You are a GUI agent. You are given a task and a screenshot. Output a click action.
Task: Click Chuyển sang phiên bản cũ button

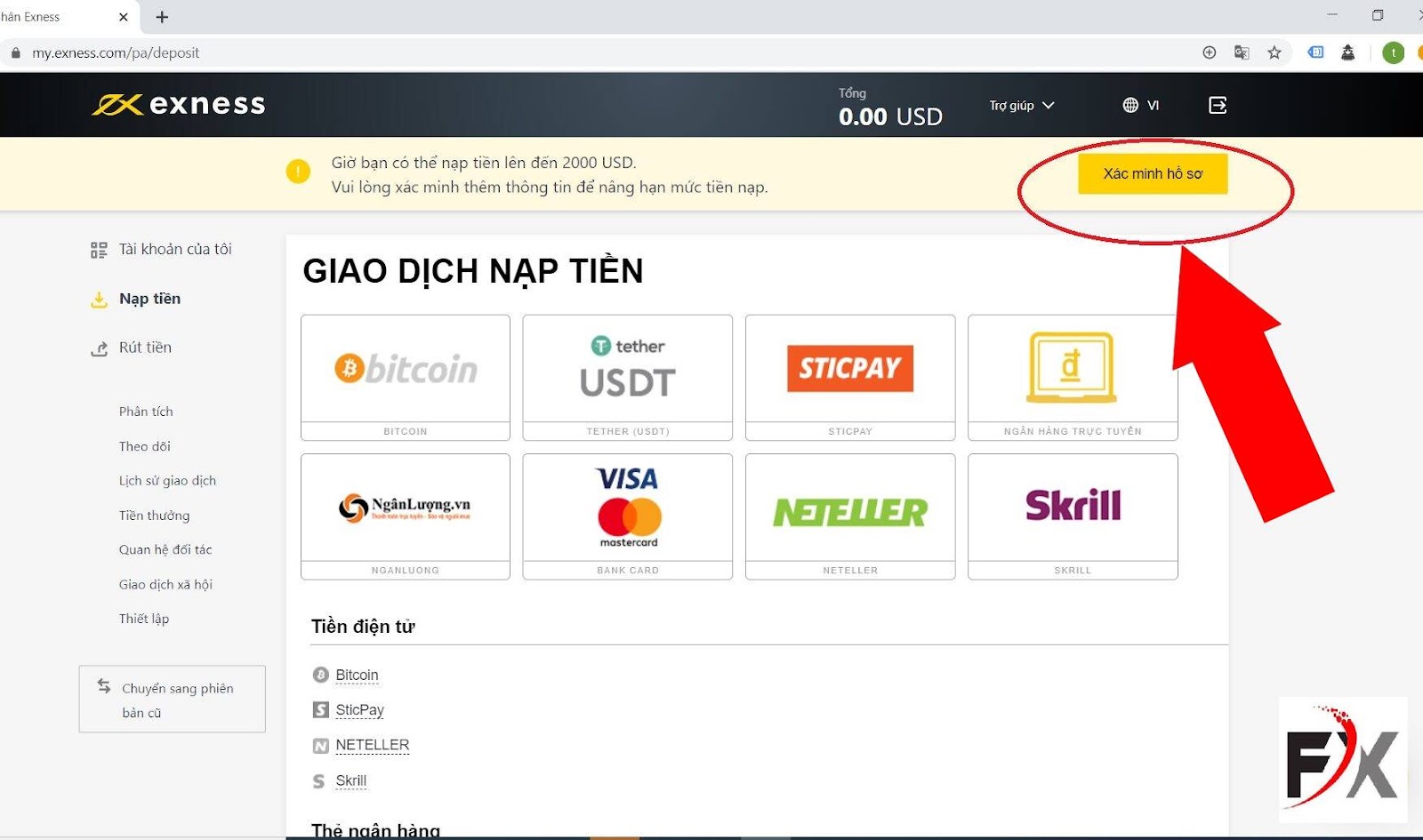point(173,700)
